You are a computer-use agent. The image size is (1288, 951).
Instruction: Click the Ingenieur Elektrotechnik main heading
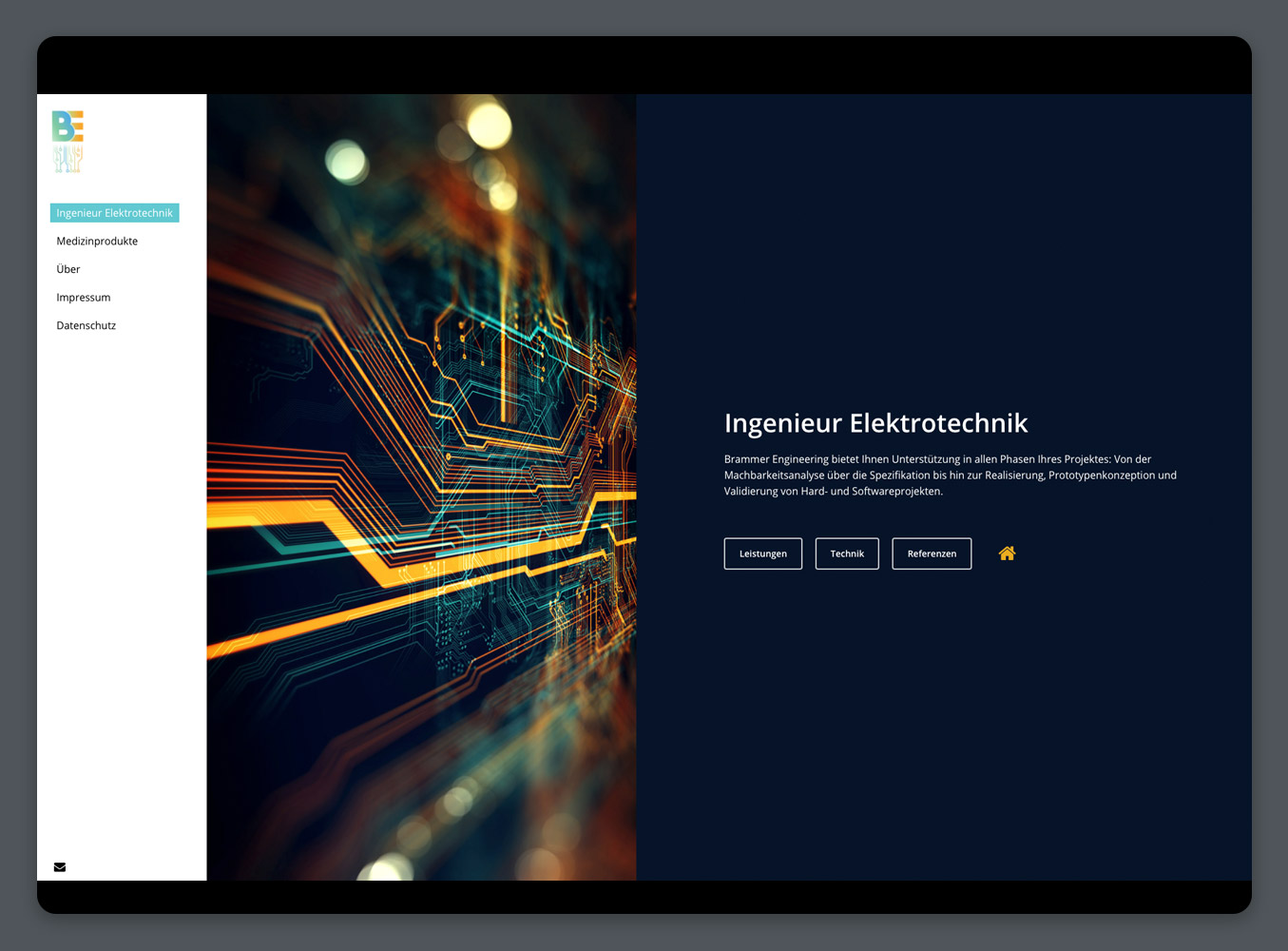pyautogui.click(x=876, y=423)
